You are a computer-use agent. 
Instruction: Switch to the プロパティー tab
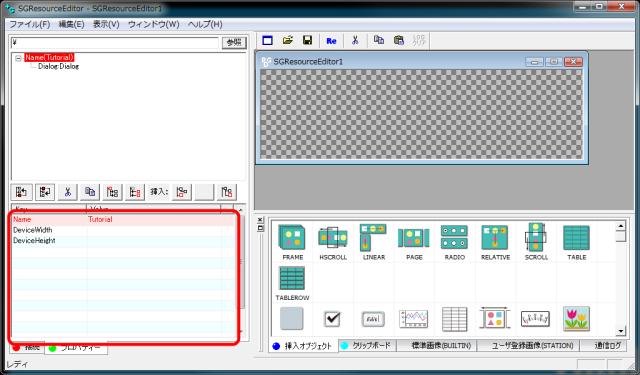(x=76, y=348)
